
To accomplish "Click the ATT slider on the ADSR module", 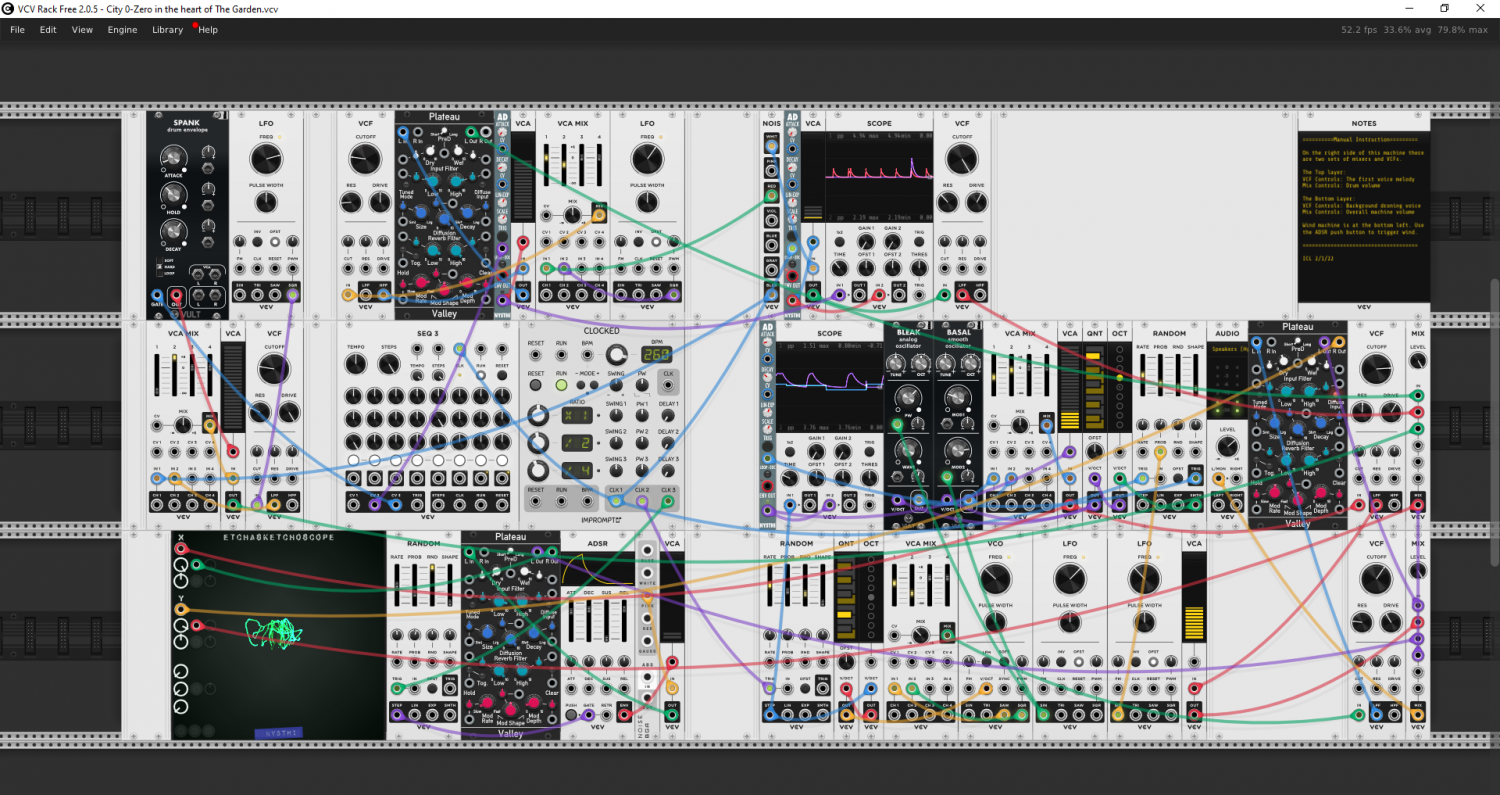I will coord(571,620).
